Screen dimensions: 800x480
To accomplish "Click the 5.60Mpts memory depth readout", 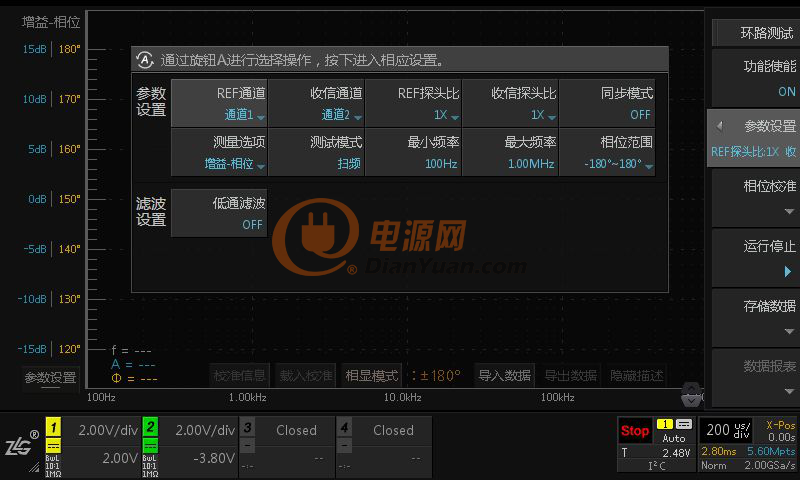I will (771, 451).
